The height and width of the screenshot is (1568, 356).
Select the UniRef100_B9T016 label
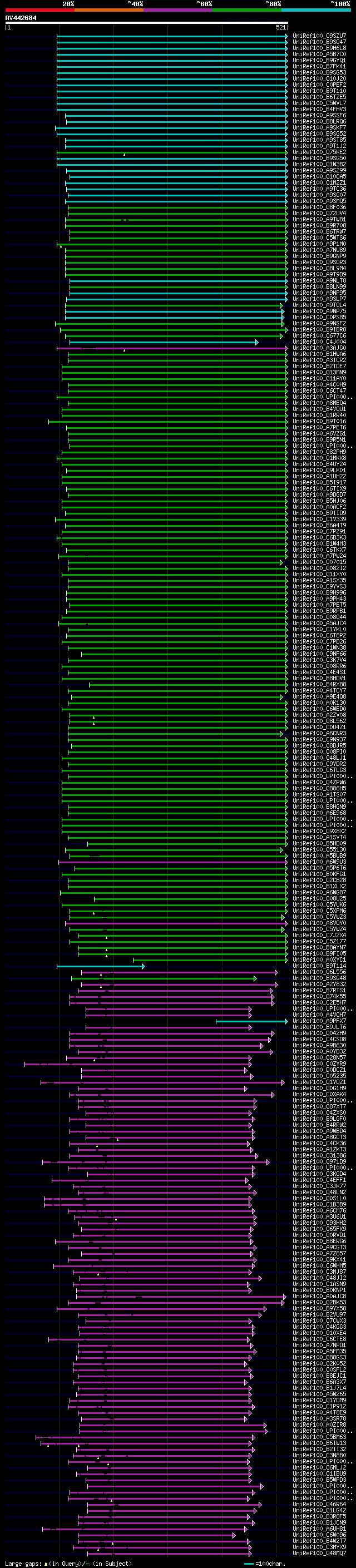(319, 421)
